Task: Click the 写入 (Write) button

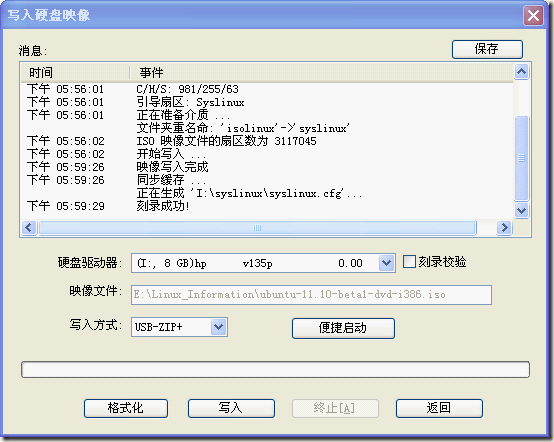Action: pyautogui.click(x=231, y=408)
